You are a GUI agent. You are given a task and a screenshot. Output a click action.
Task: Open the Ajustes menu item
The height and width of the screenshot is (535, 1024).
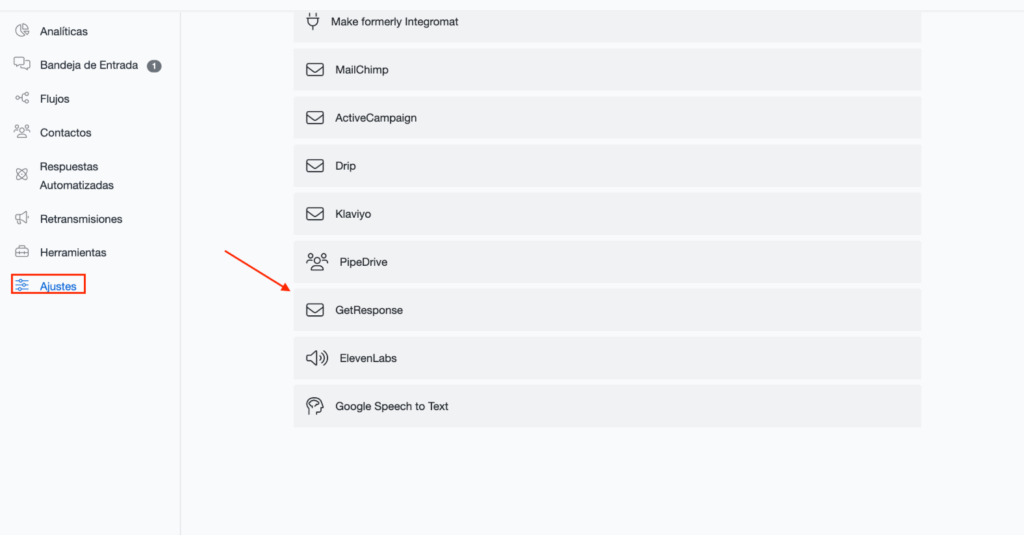click(58, 286)
